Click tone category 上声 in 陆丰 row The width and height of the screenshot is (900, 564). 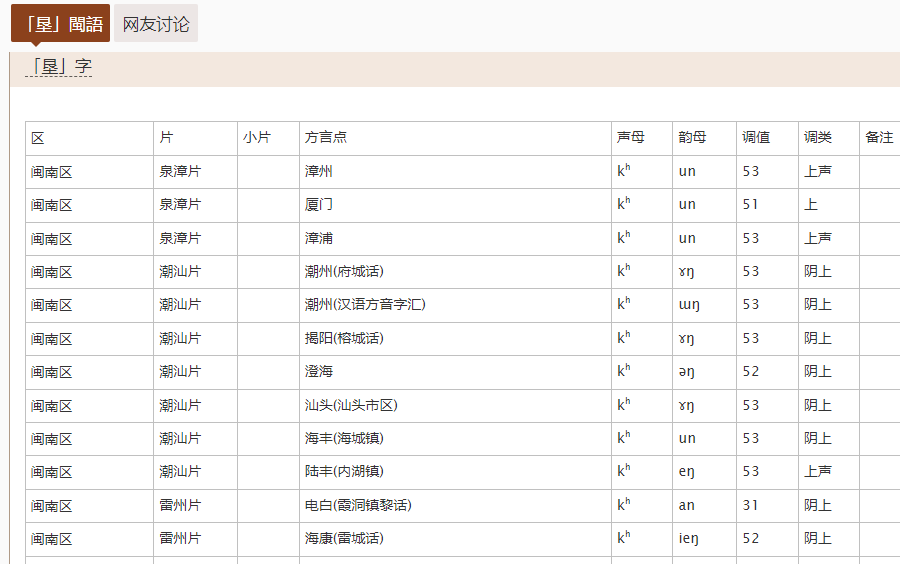tap(818, 472)
